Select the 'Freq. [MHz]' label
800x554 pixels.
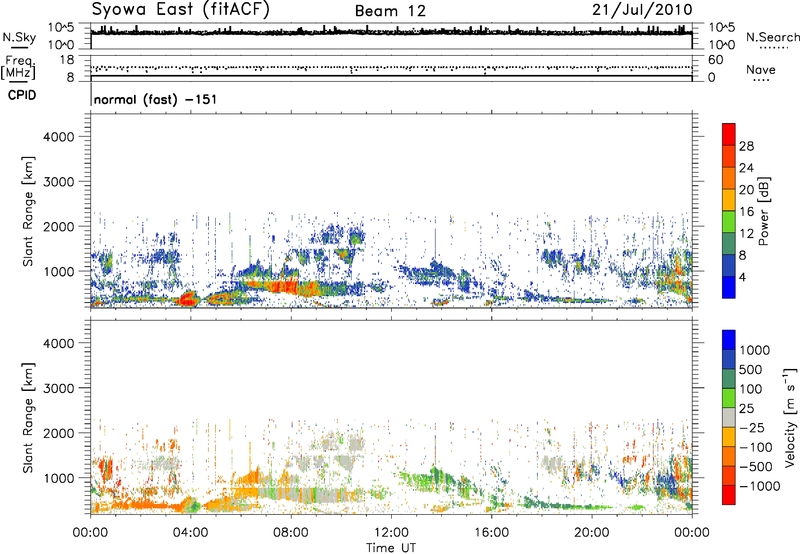pos(18,68)
